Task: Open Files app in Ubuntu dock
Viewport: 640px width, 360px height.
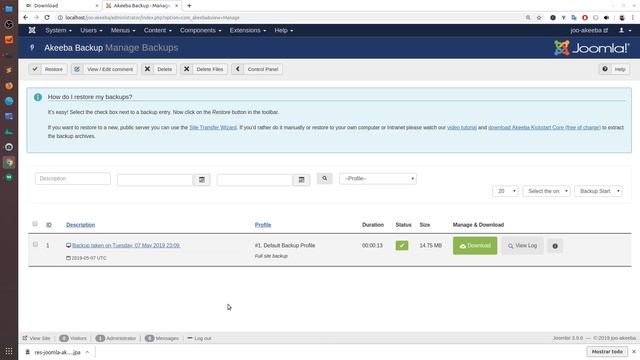Action: point(9,9)
